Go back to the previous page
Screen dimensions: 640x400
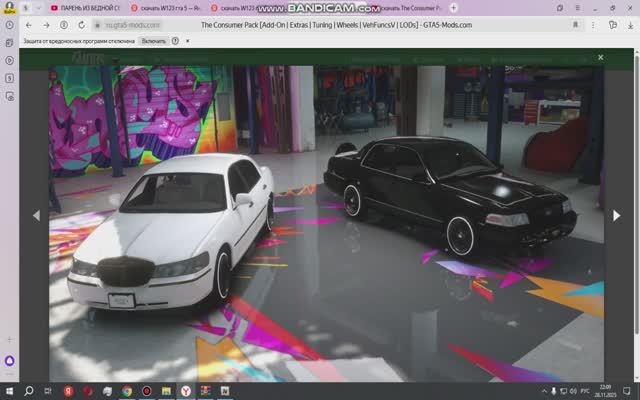[x=29, y=25]
